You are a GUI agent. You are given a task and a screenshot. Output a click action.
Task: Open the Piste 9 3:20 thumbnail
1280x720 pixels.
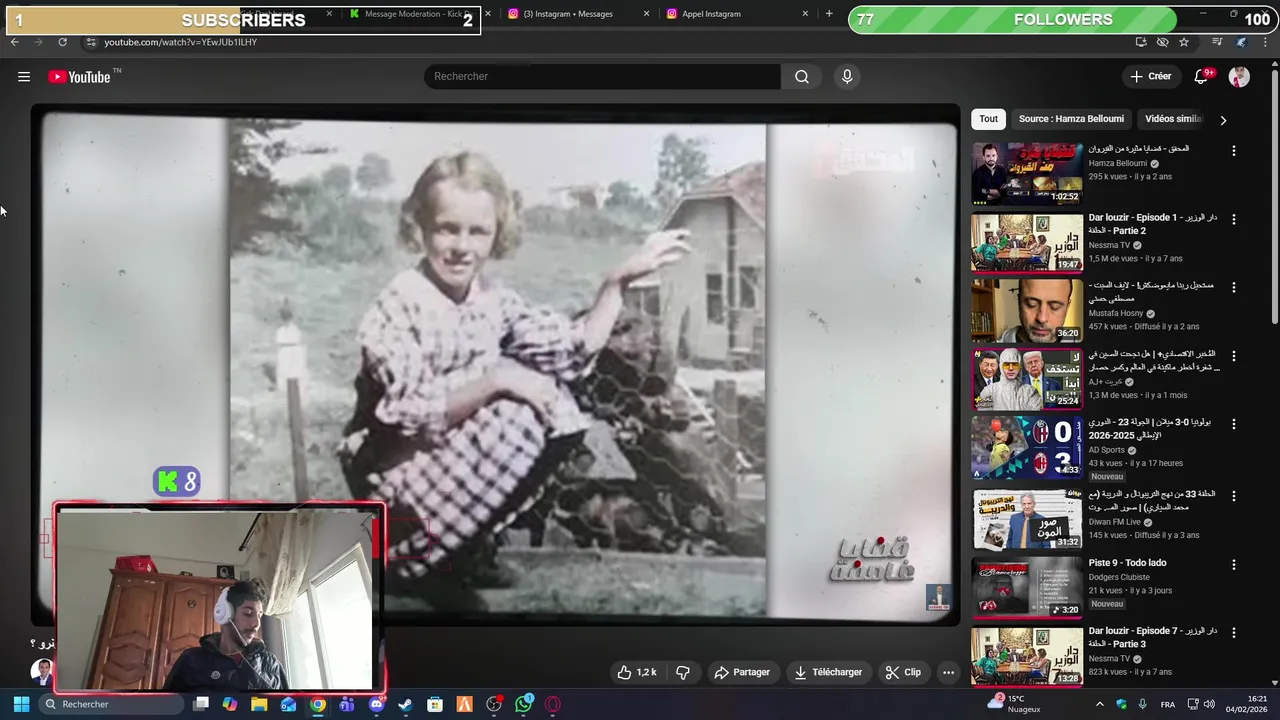pyautogui.click(x=1027, y=587)
